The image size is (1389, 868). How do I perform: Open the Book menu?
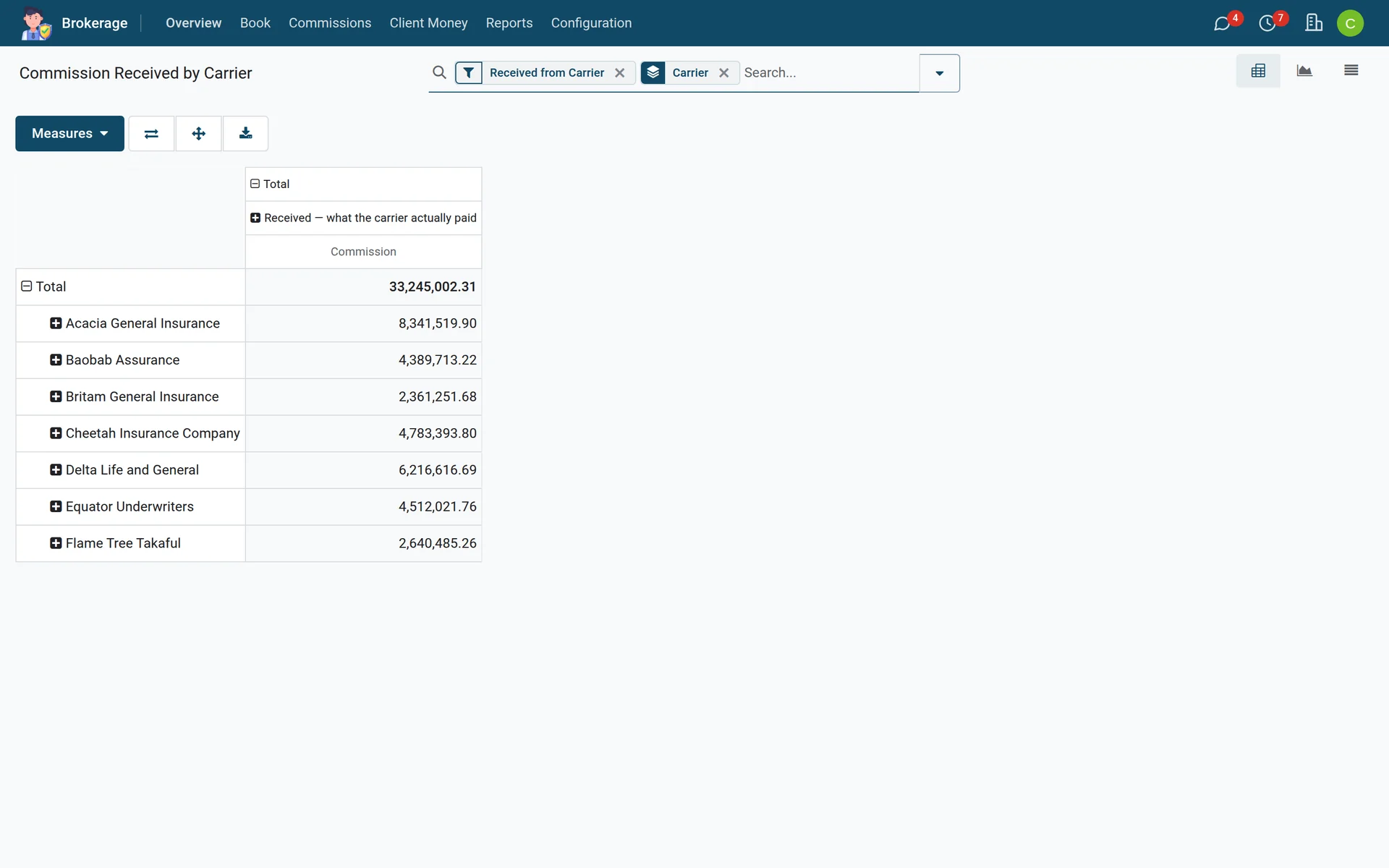click(255, 23)
